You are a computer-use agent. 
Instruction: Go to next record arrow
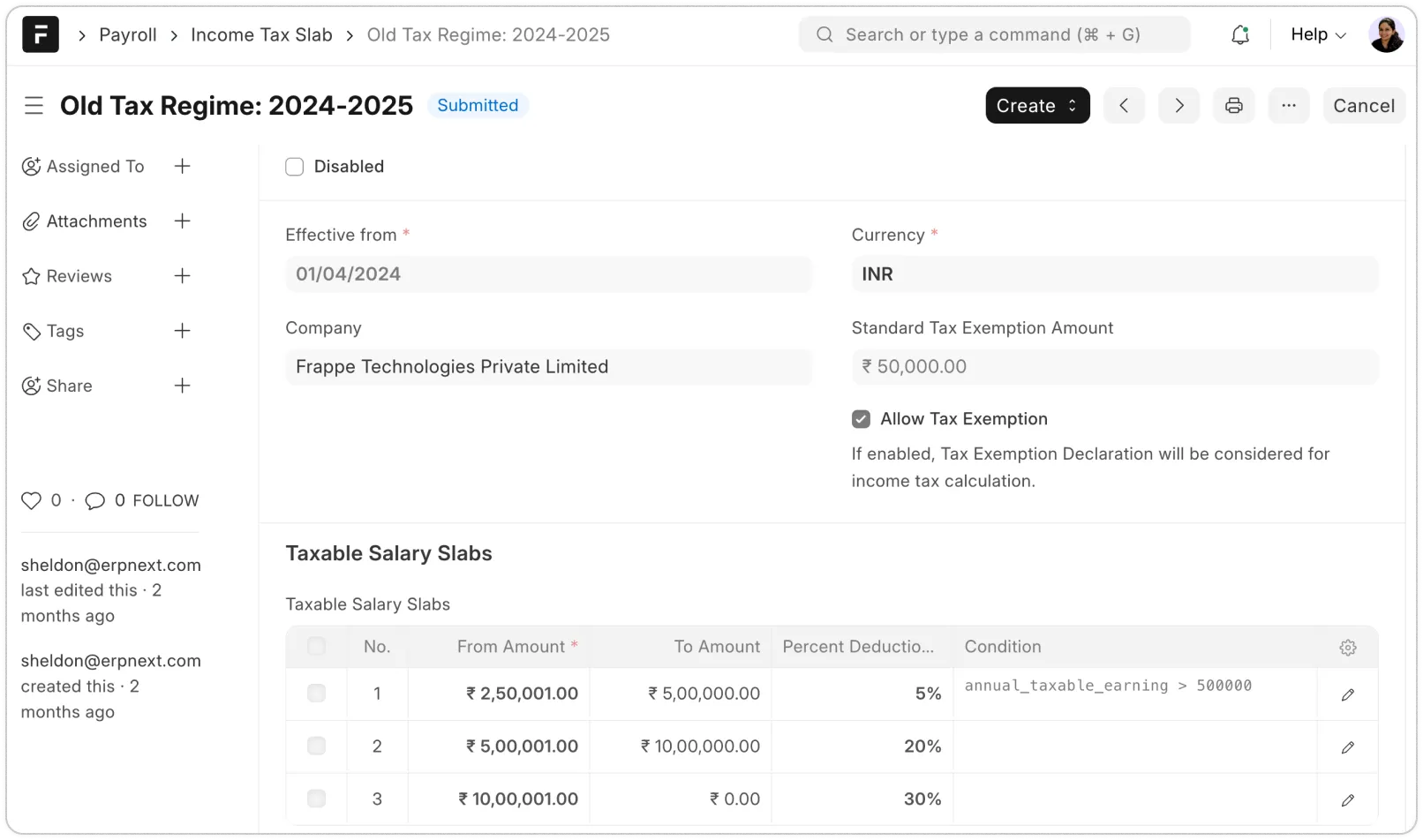point(1178,106)
